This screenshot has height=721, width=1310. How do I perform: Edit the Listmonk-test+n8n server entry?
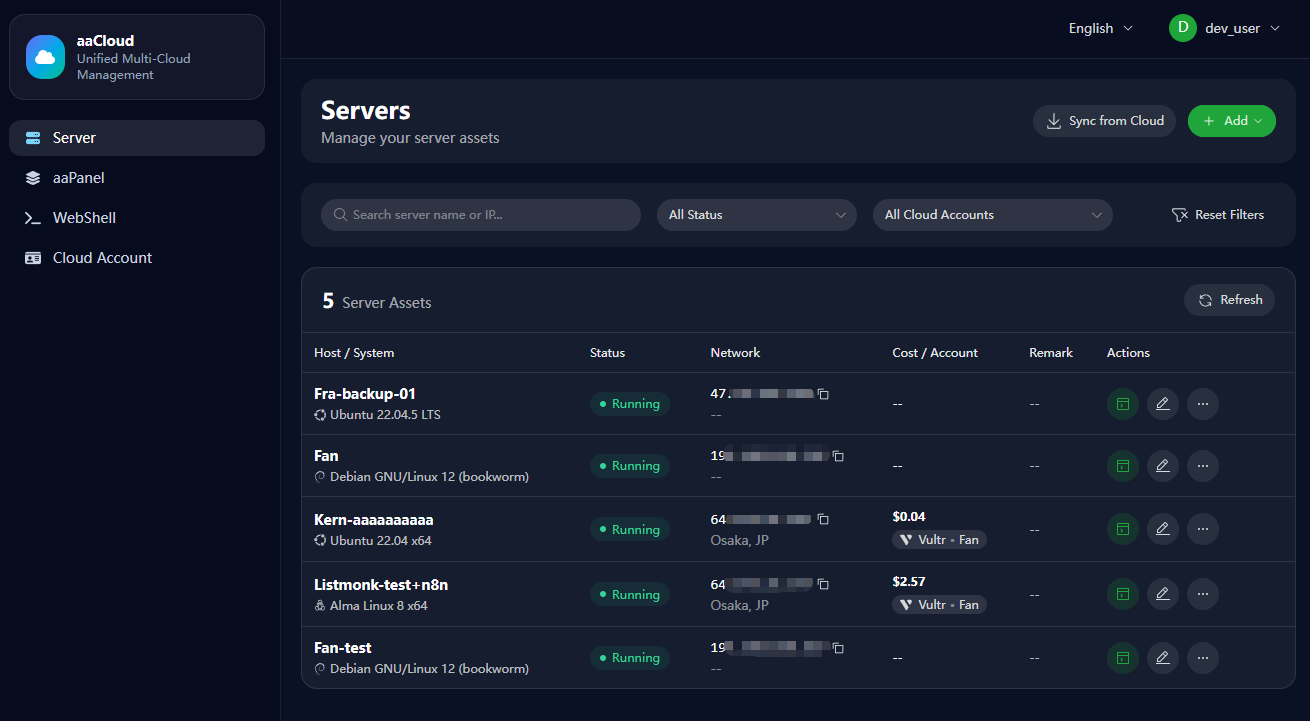(1162, 594)
